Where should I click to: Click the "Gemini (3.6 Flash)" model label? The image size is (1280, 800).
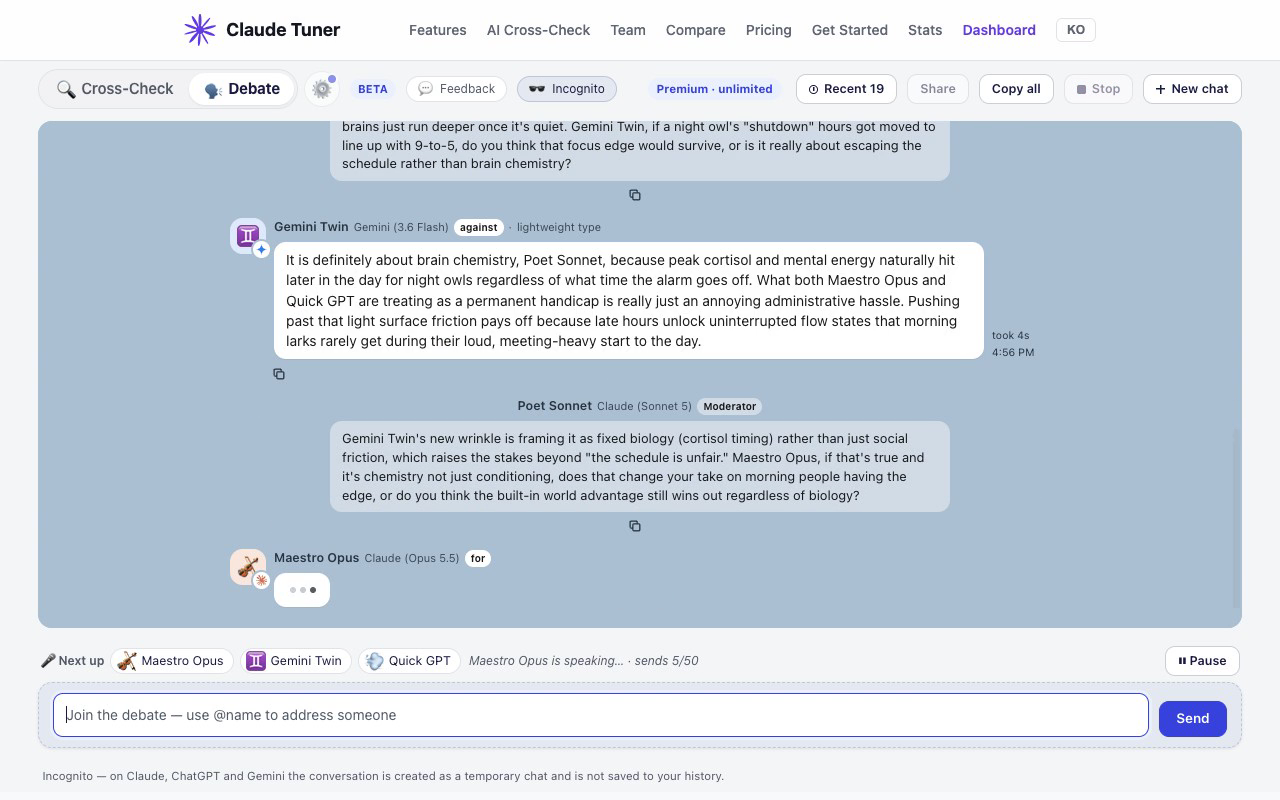click(x=401, y=227)
